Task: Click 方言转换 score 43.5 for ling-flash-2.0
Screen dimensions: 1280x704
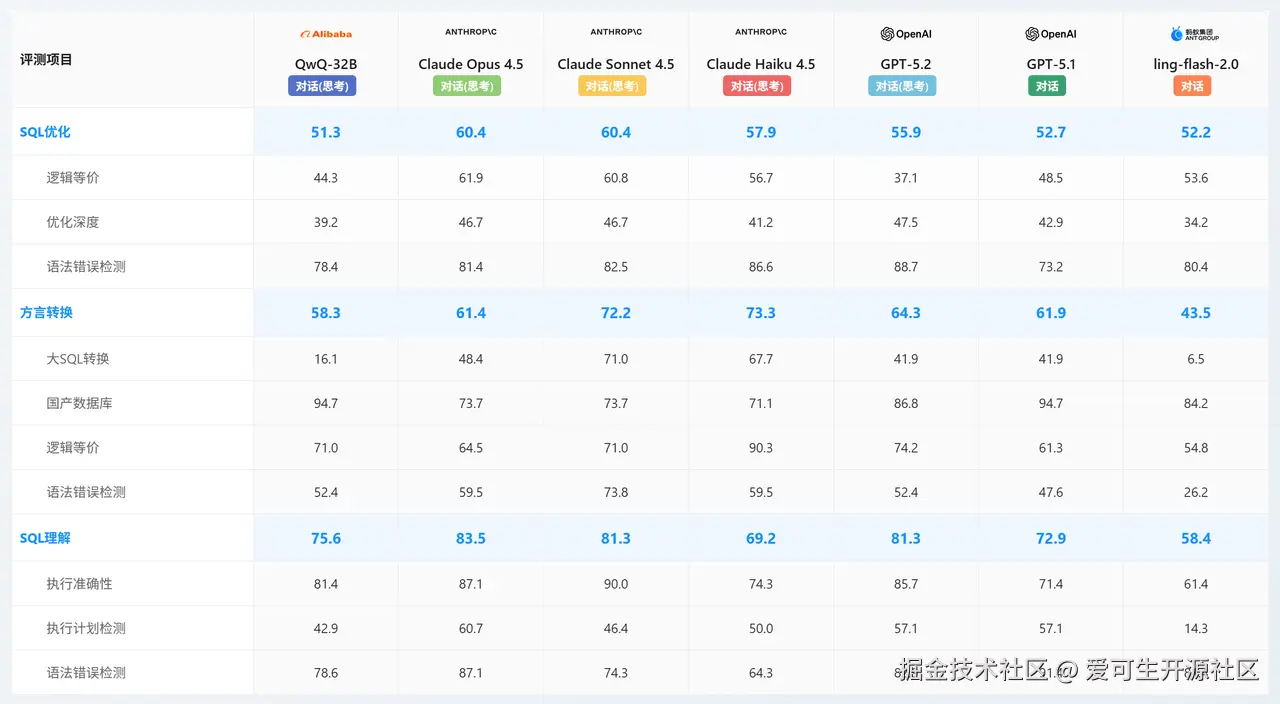Action: point(1196,313)
